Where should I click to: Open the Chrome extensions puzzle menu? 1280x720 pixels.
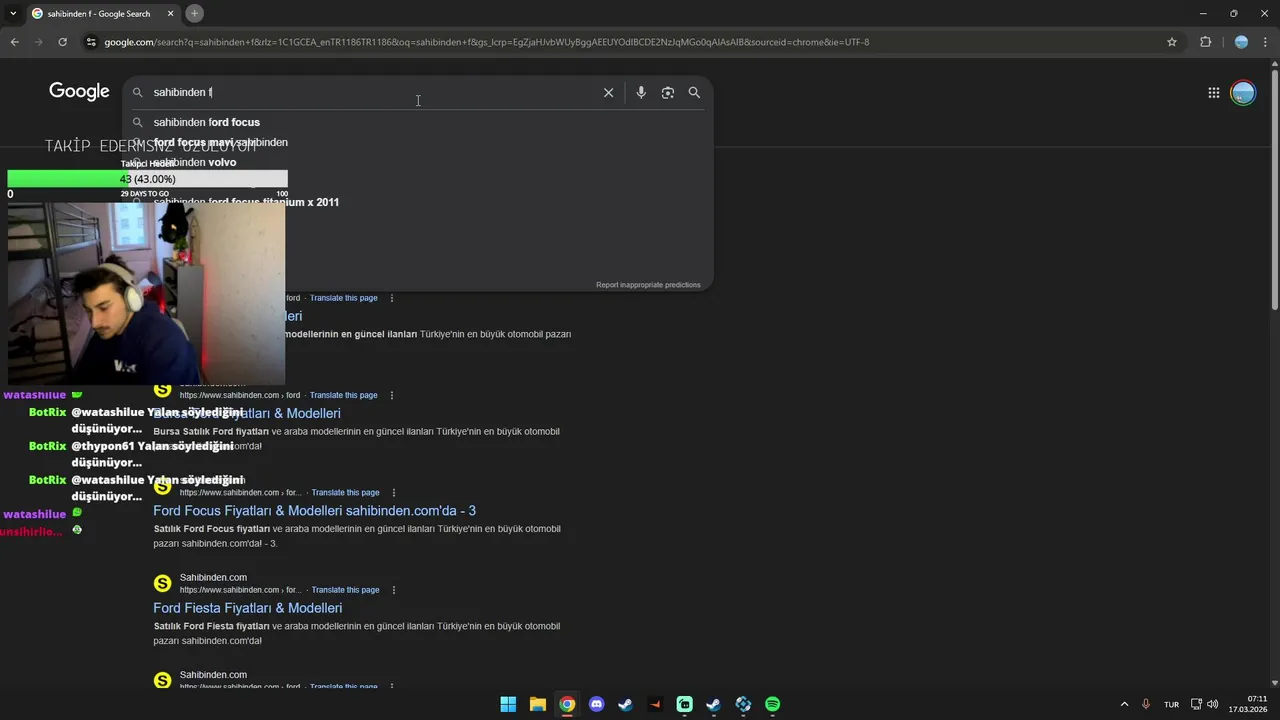pyautogui.click(x=1205, y=42)
